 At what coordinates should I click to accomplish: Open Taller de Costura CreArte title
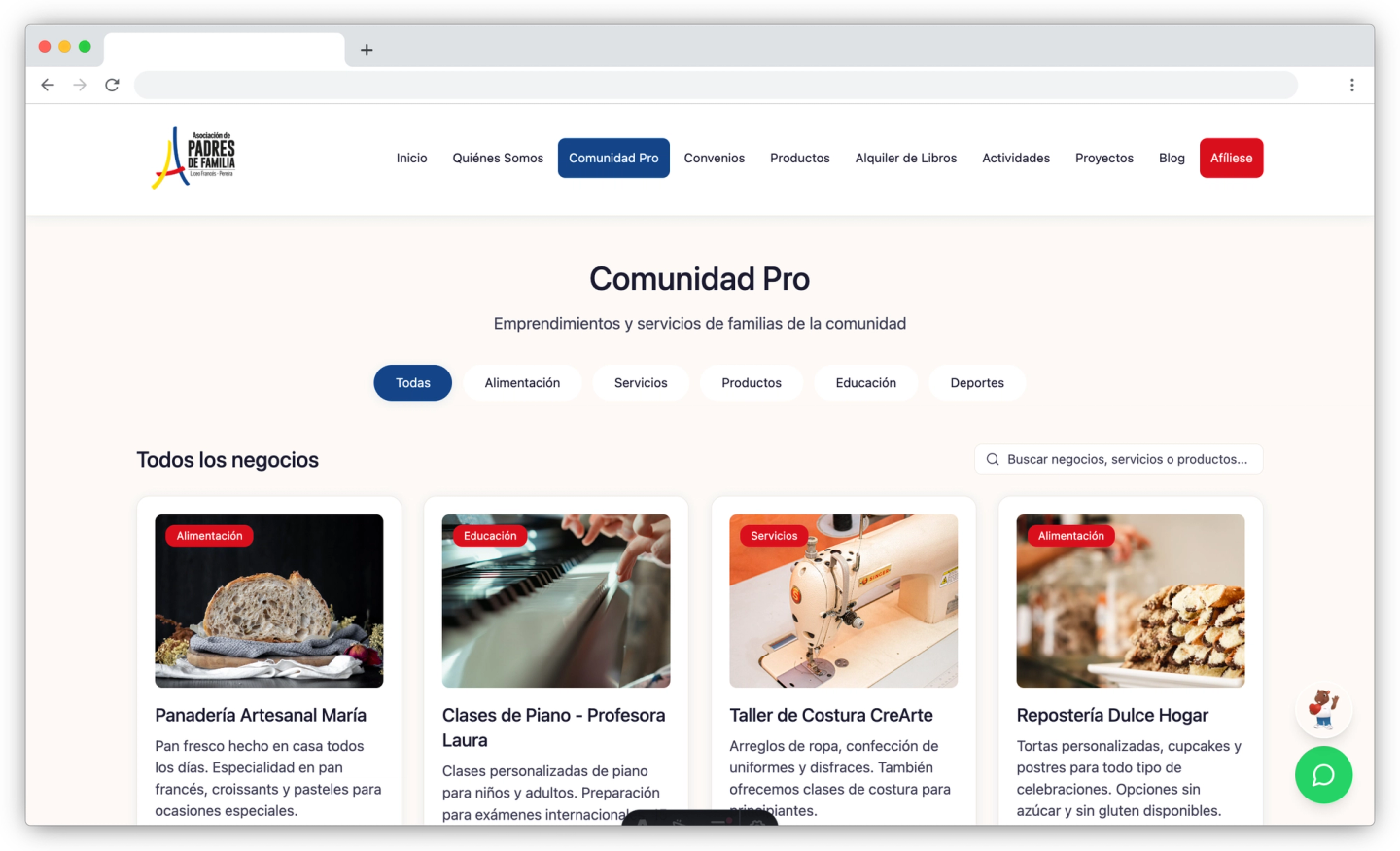coord(831,715)
